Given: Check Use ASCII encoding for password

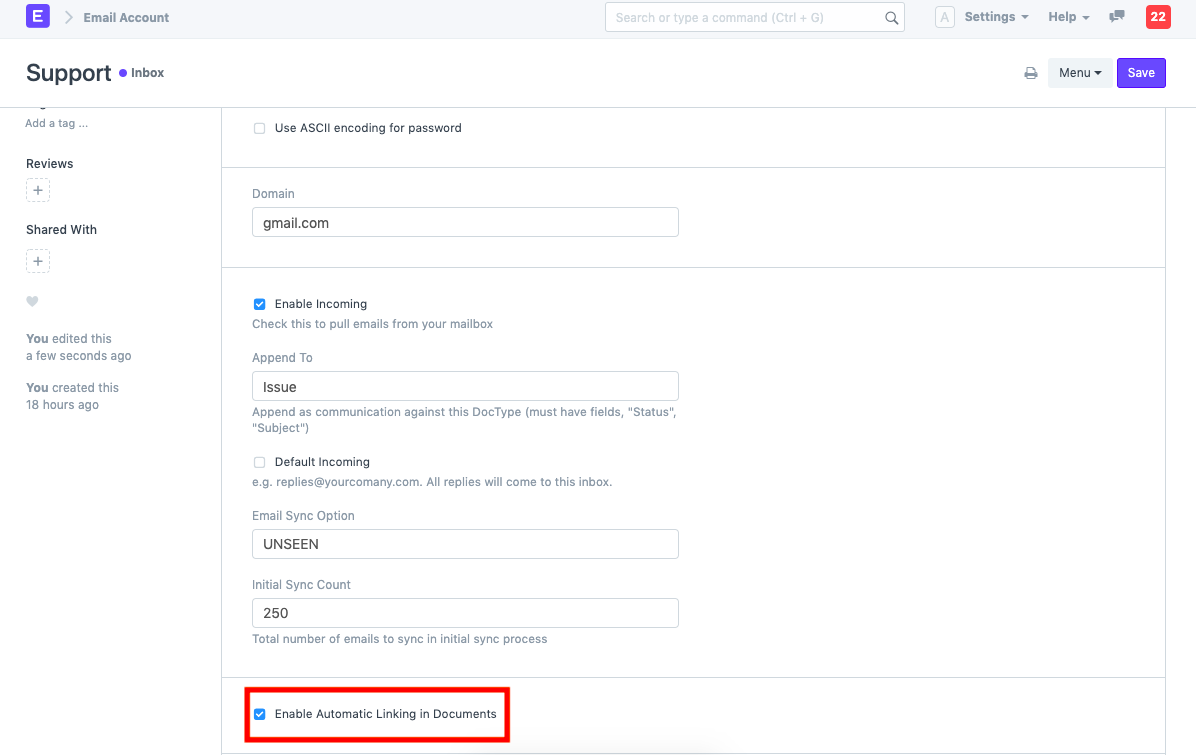Looking at the screenshot, I should pyautogui.click(x=259, y=128).
